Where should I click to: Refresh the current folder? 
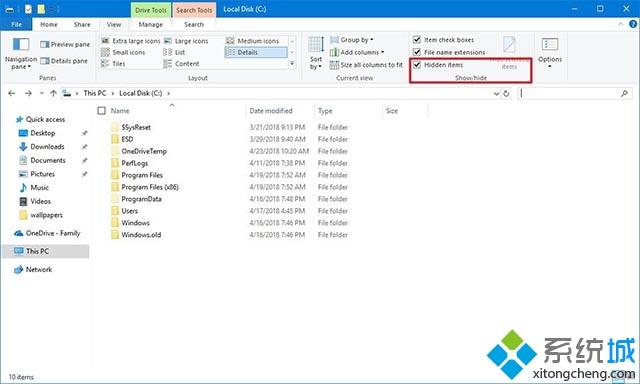pos(506,93)
